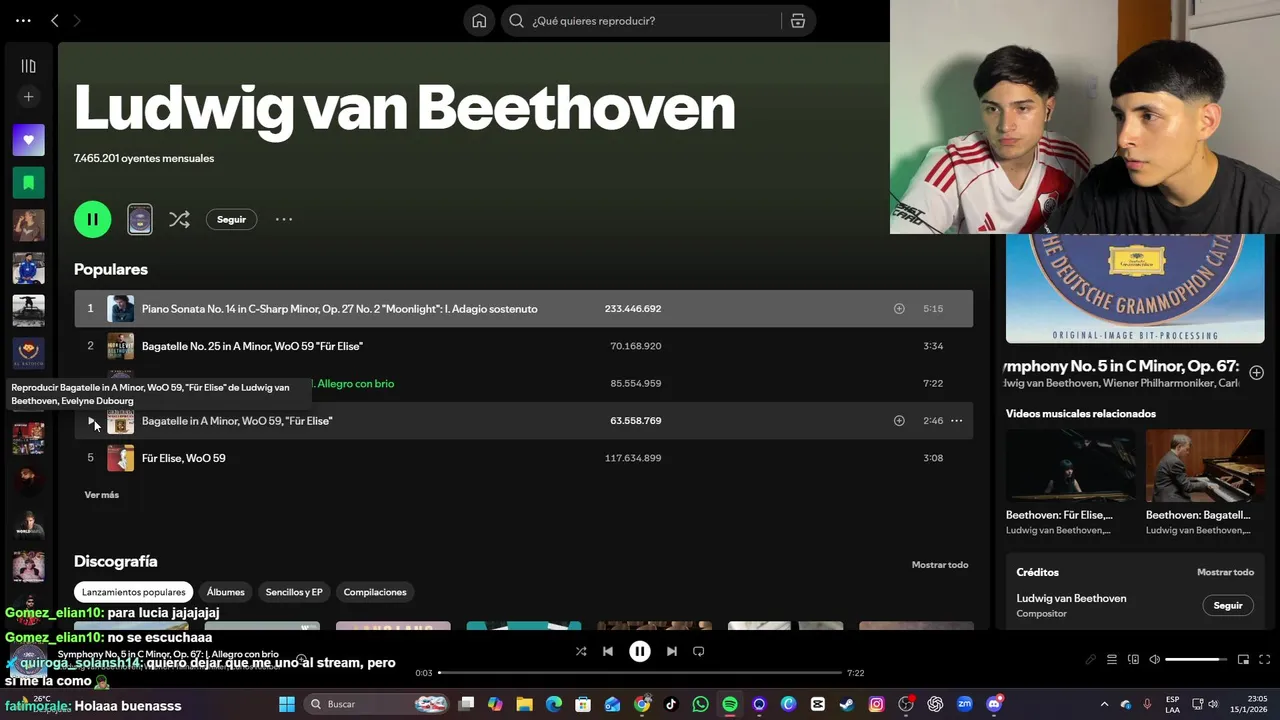Select the Moonlight Sonata track row
The image size is (1280, 720).
click(x=523, y=308)
